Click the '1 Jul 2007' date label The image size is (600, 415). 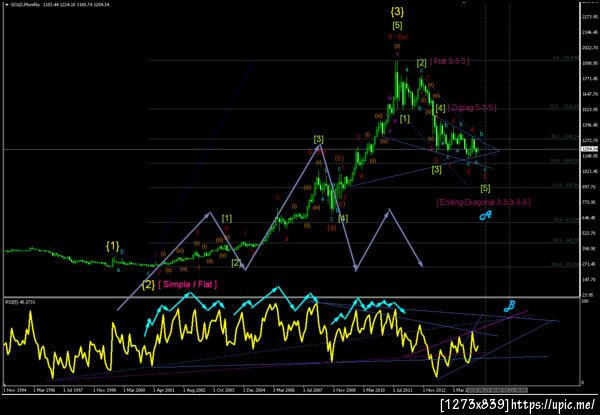click(x=314, y=390)
